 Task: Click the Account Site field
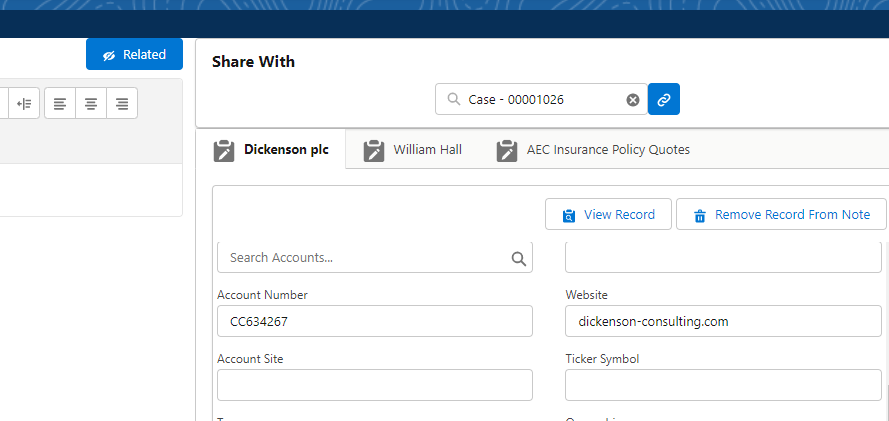tap(375, 385)
